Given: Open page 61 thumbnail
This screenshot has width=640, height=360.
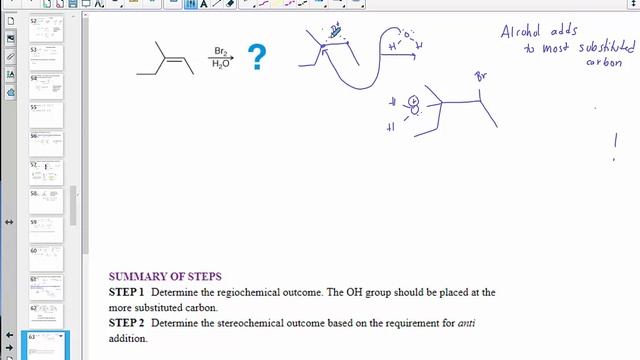Looking at the screenshot, I should [x=46, y=287].
